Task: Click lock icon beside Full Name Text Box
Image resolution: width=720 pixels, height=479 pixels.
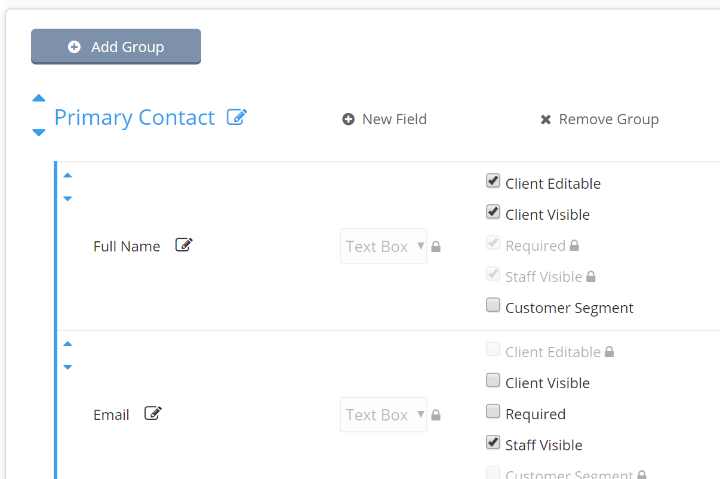Action: (436, 247)
